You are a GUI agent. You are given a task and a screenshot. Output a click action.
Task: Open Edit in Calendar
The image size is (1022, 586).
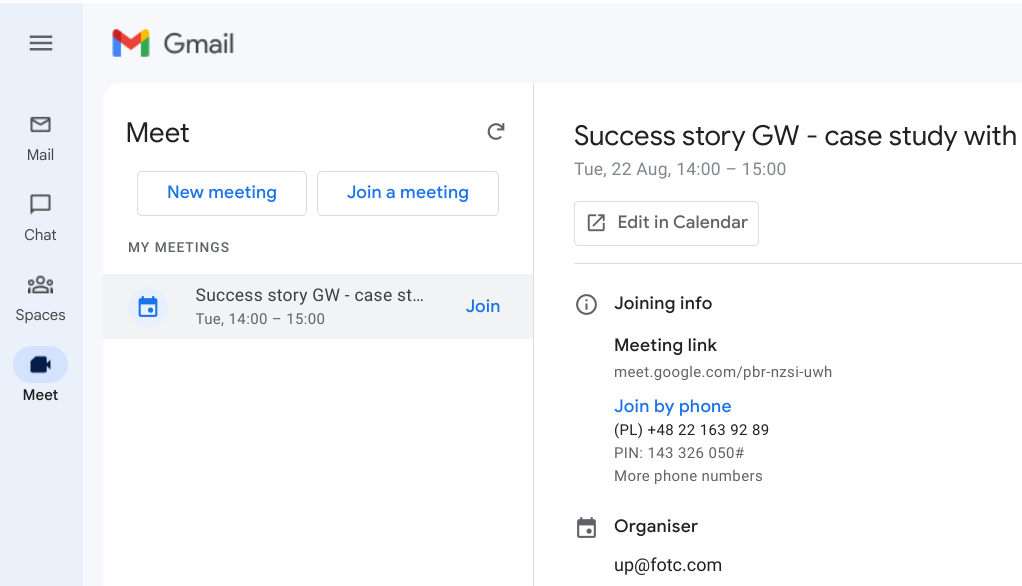666,223
